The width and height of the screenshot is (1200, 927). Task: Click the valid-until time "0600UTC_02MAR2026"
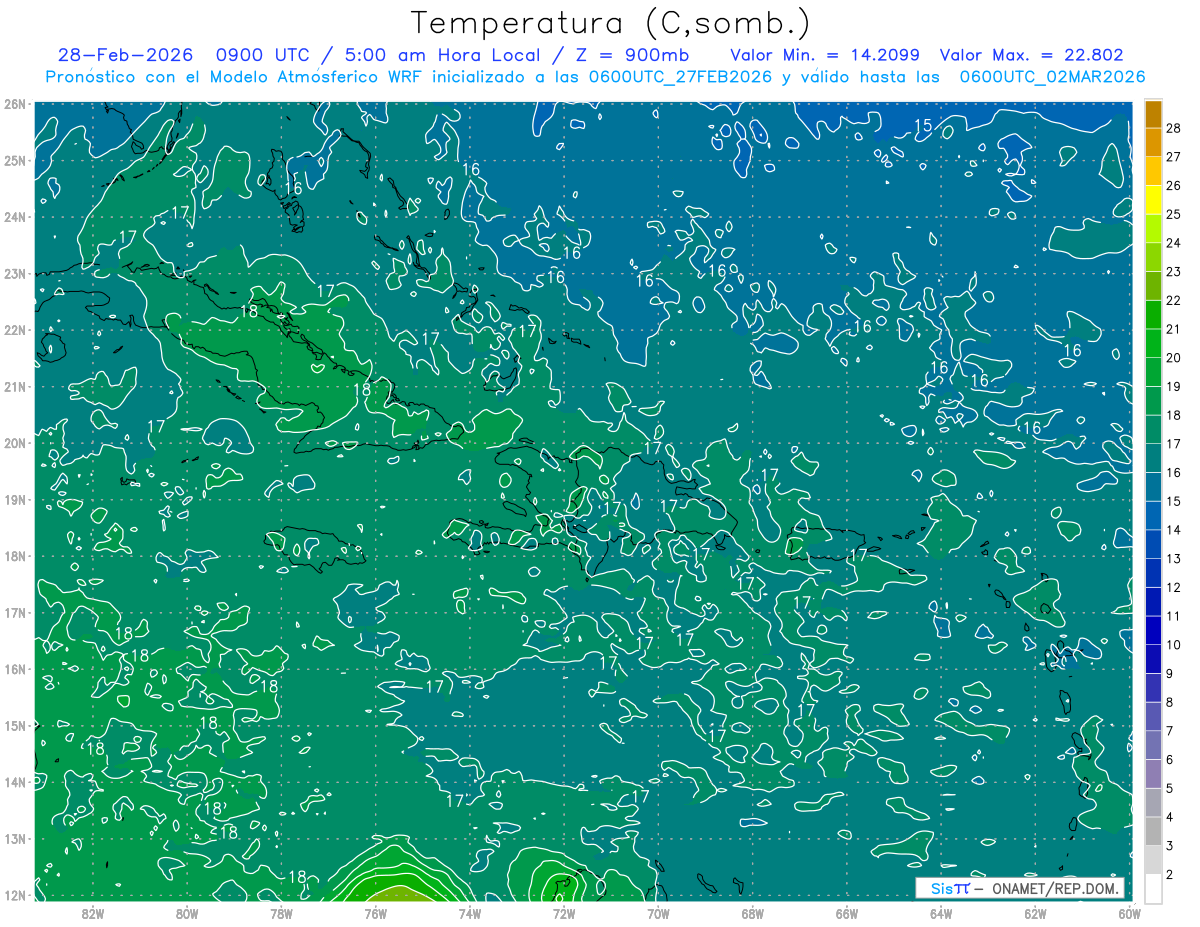pyautogui.click(x=1052, y=77)
